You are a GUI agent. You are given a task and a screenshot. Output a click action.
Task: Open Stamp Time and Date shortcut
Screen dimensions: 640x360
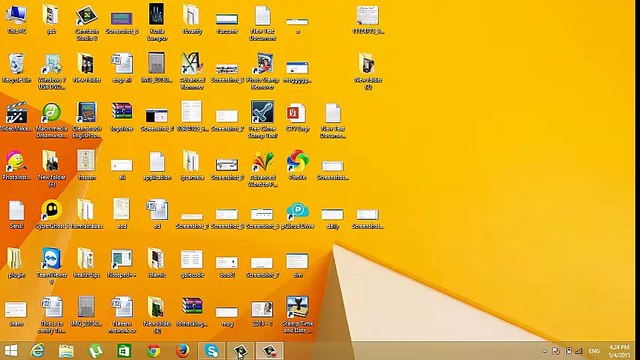click(298, 315)
